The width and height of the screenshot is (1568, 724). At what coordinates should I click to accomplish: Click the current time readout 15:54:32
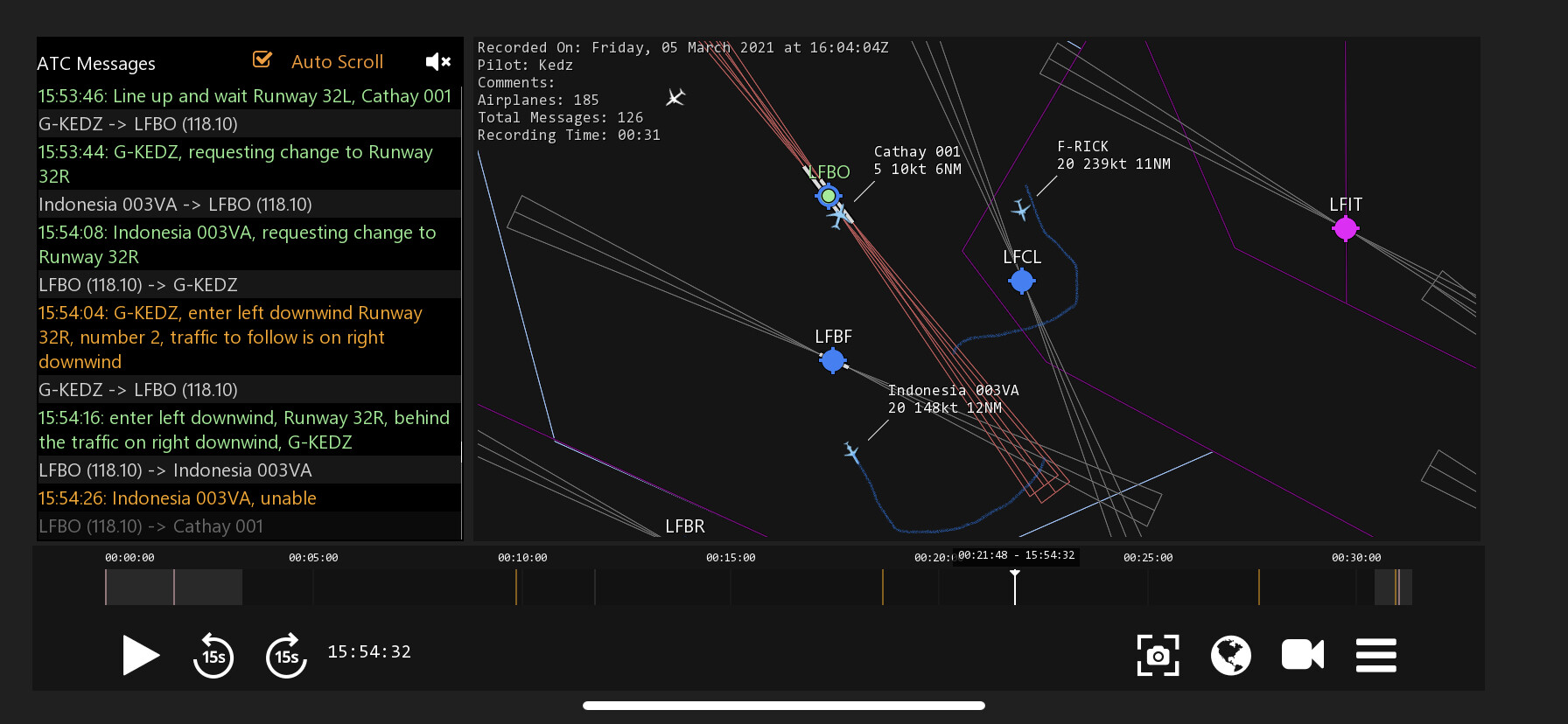point(369,652)
